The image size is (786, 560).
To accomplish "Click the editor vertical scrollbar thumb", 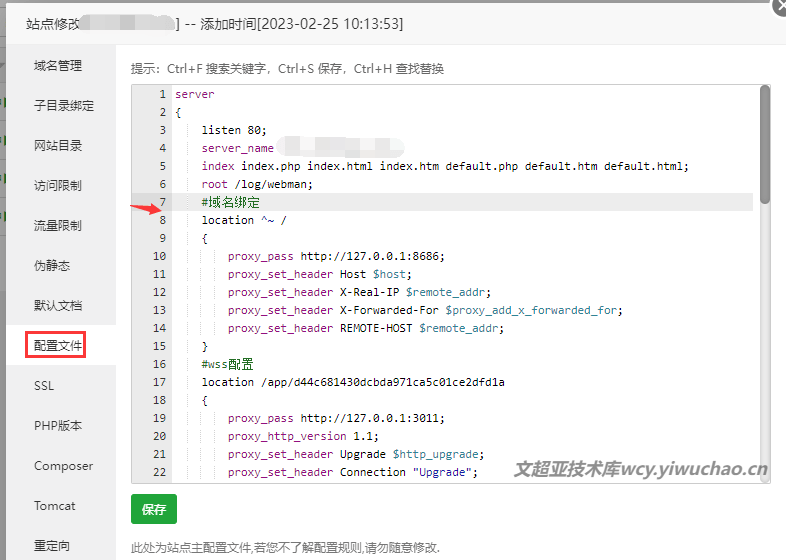I will coord(765,145).
